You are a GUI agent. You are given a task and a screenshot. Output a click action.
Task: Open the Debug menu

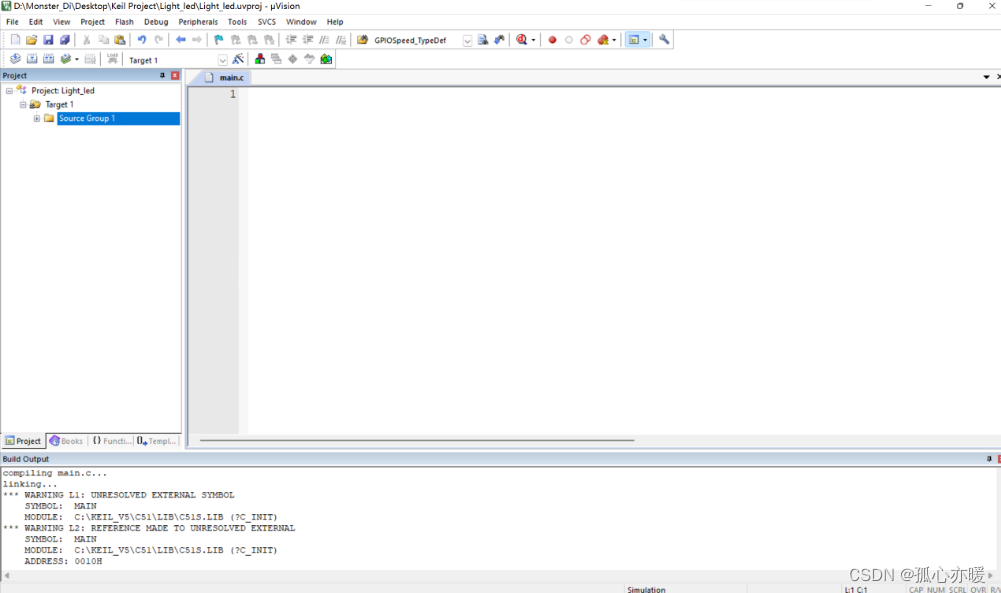click(x=156, y=22)
